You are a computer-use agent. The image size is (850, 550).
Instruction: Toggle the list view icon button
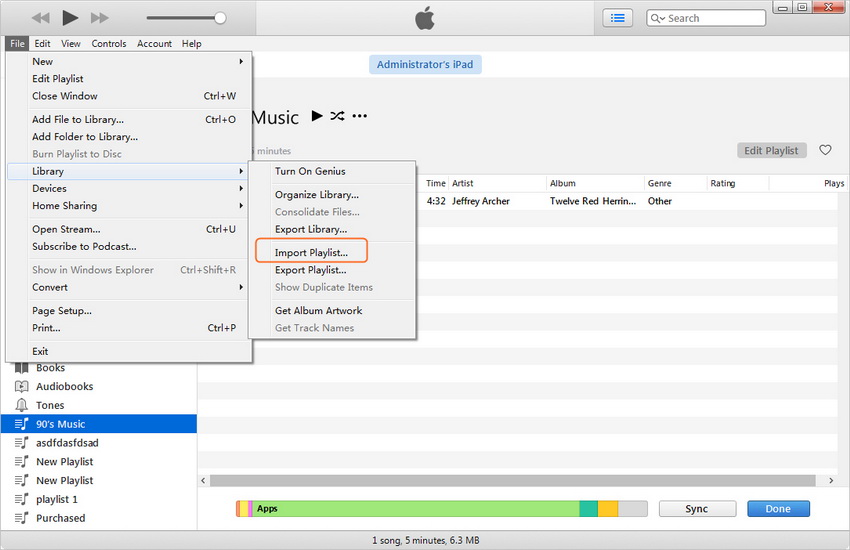[x=618, y=18]
